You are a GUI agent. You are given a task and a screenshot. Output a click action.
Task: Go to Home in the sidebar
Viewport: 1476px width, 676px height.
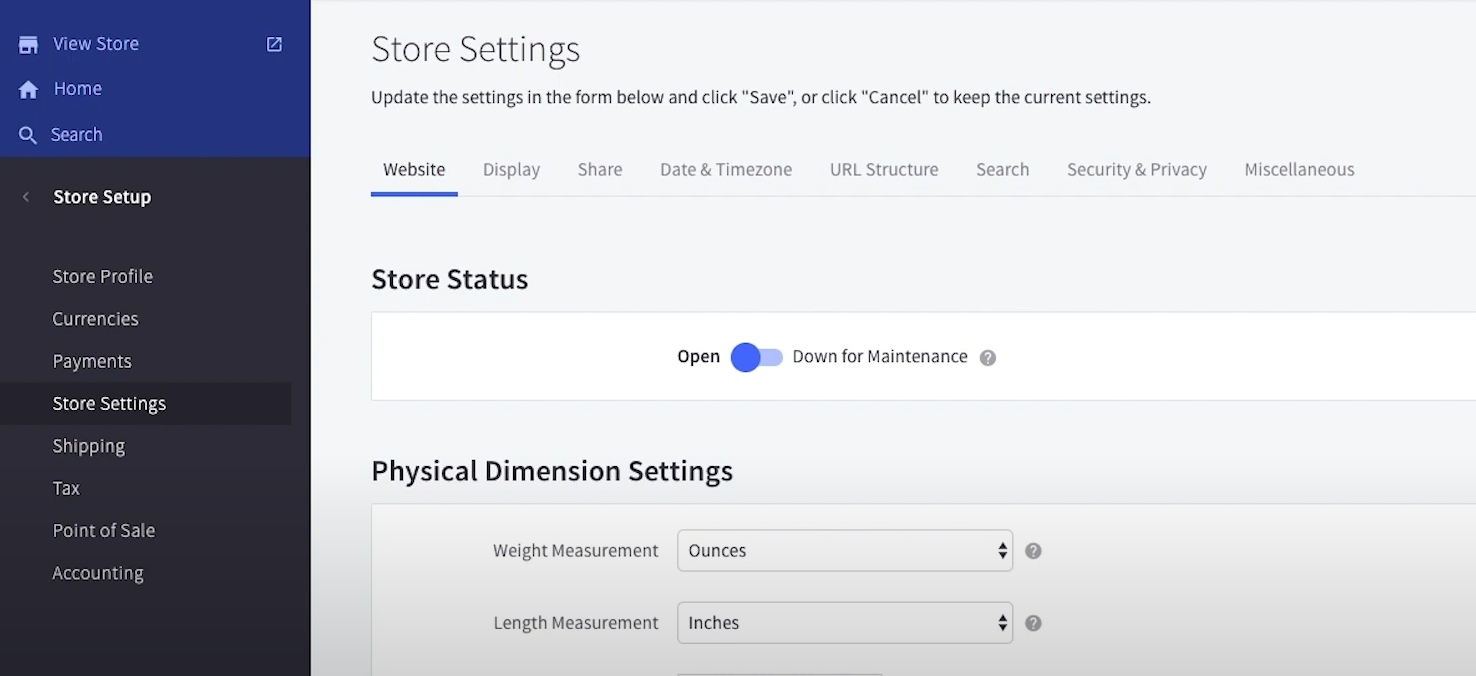click(78, 89)
